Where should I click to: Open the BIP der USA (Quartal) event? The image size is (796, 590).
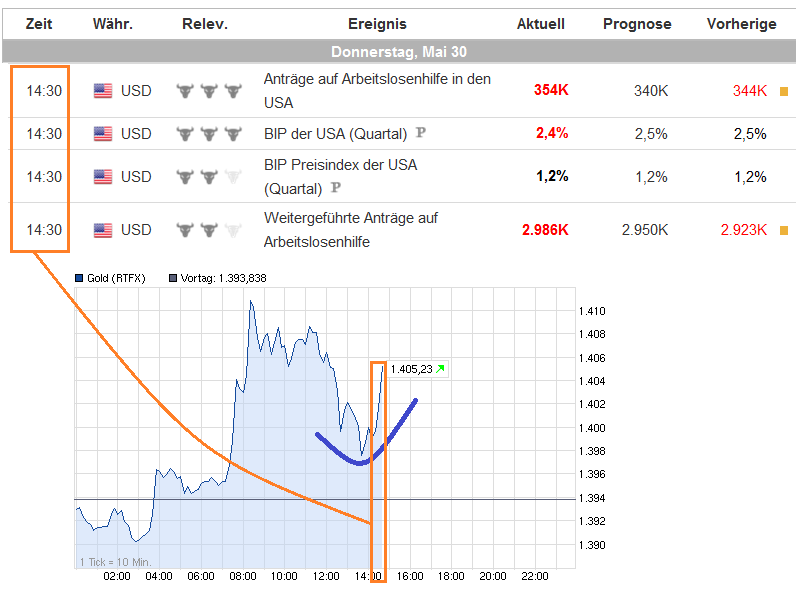pyautogui.click(x=335, y=134)
